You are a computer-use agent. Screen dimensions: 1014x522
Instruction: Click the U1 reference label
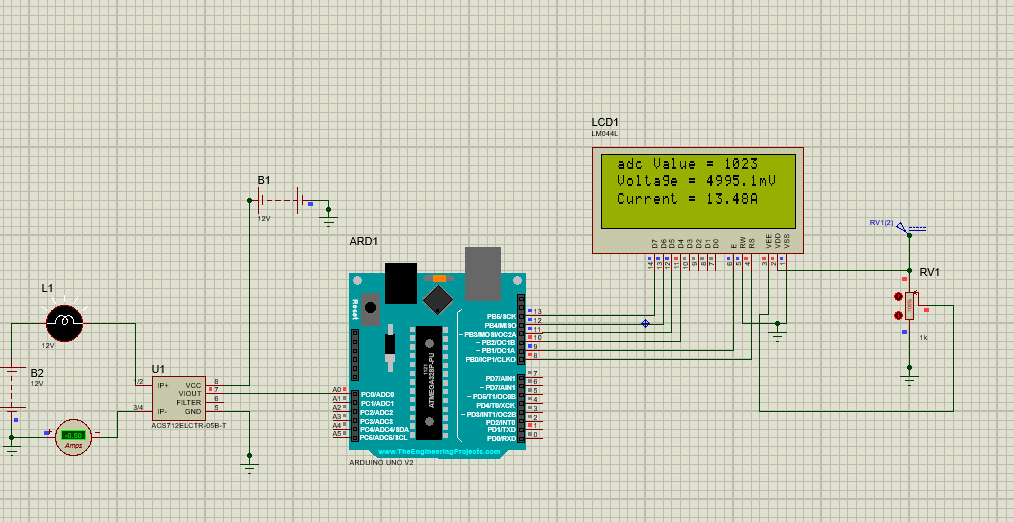(x=158, y=369)
